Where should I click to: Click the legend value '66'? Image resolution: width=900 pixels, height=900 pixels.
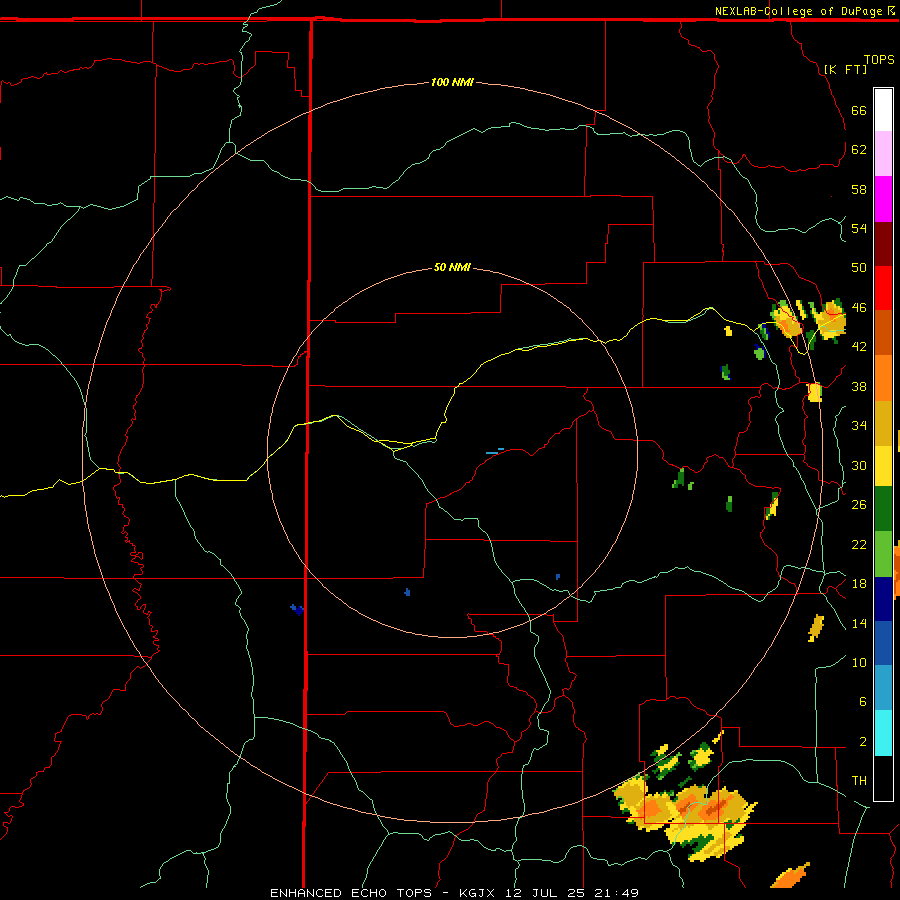click(x=859, y=110)
